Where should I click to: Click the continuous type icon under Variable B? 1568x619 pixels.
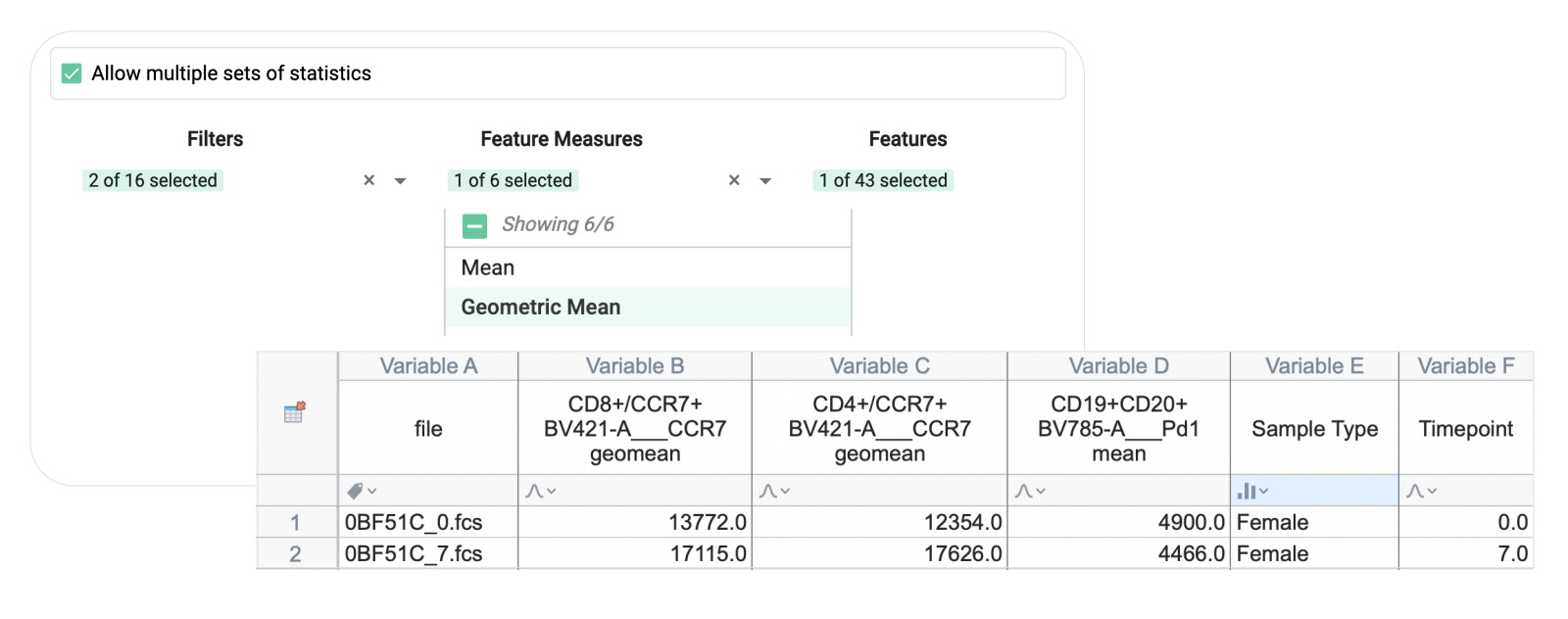[540, 491]
